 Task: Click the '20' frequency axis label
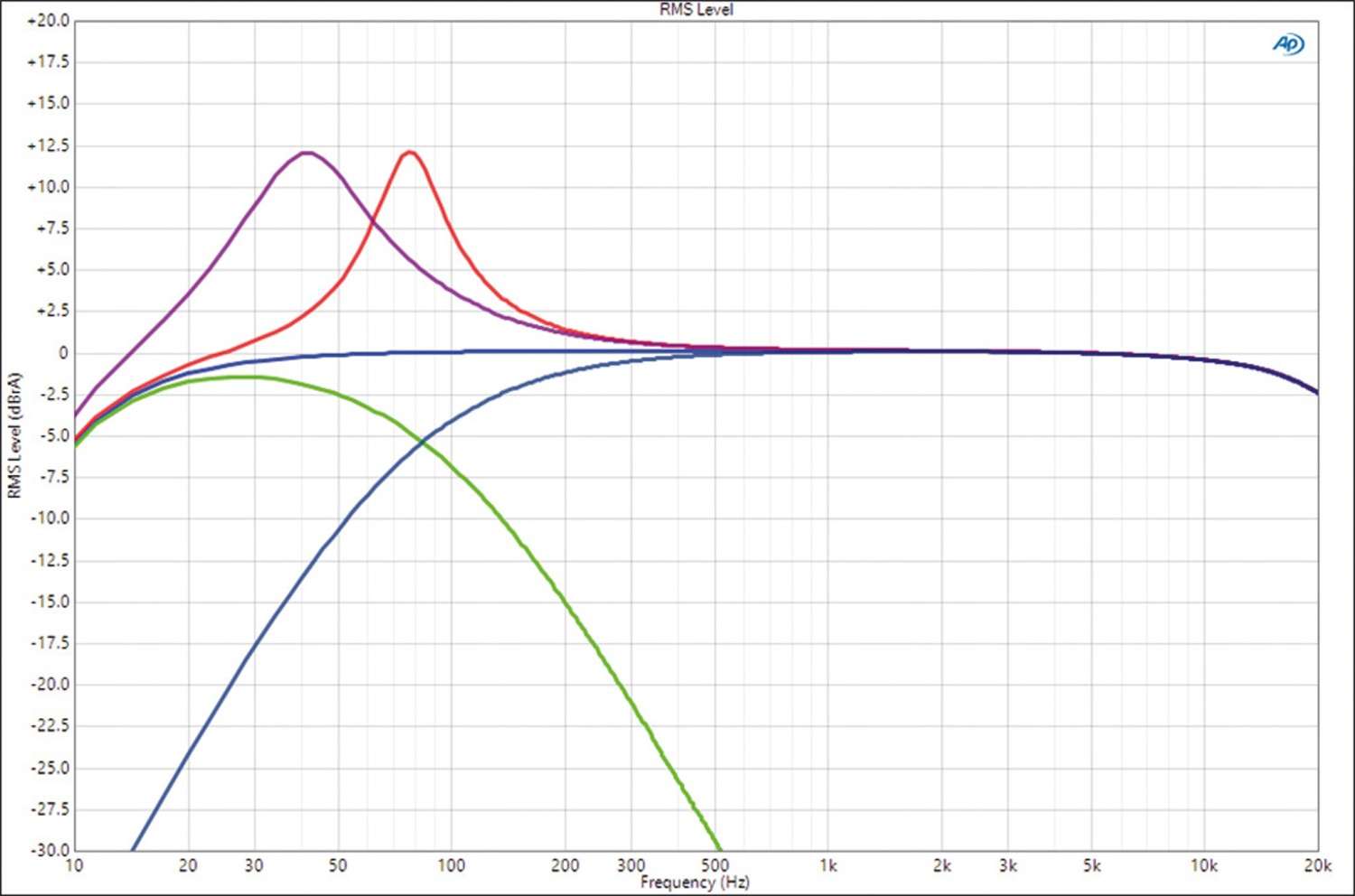[x=188, y=865]
